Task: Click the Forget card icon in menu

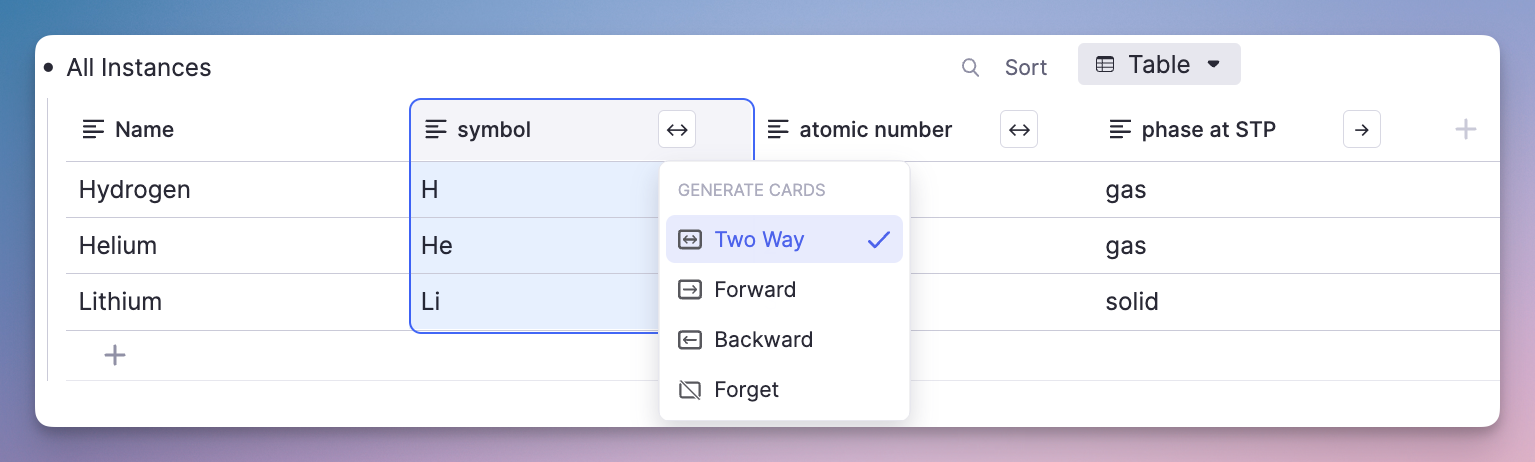Action: coord(690,390)
